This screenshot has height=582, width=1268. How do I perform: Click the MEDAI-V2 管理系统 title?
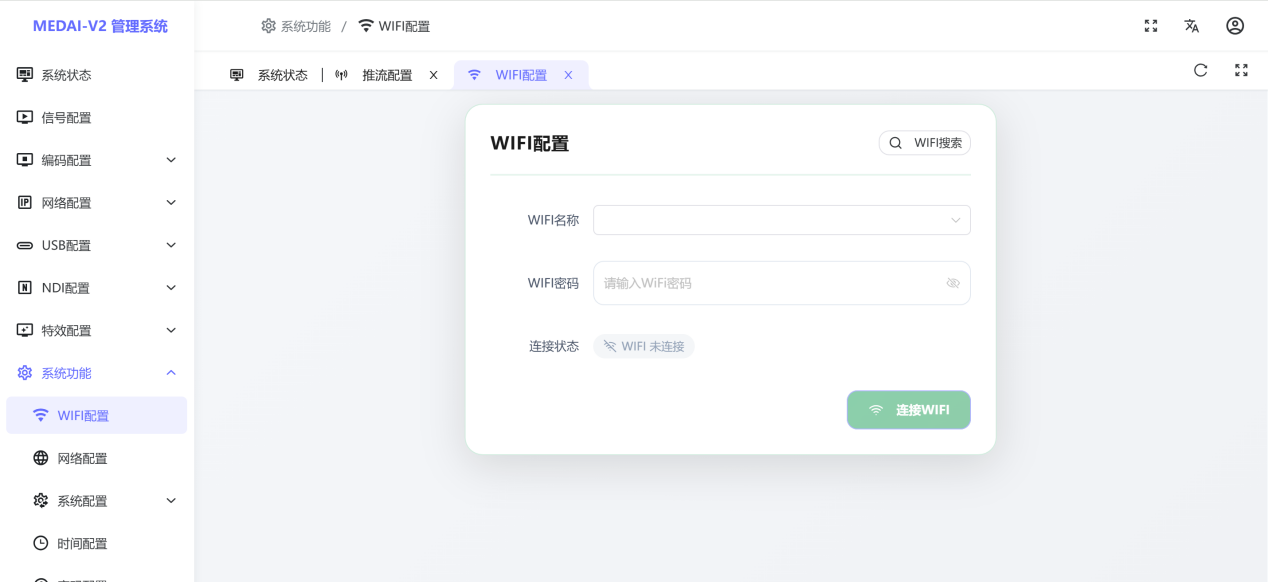(100, 26)
